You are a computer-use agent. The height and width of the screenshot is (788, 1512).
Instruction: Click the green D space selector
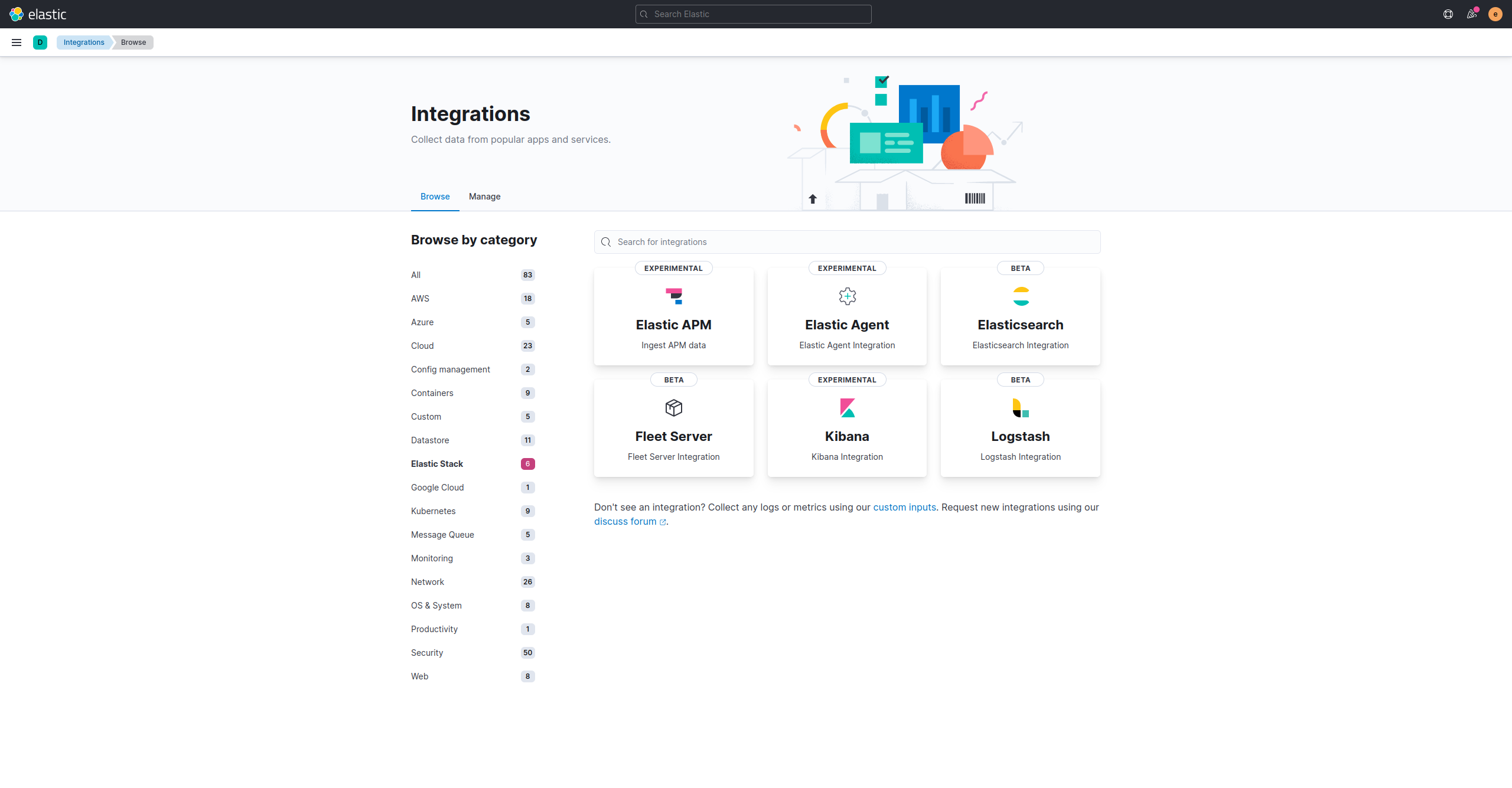40,42
